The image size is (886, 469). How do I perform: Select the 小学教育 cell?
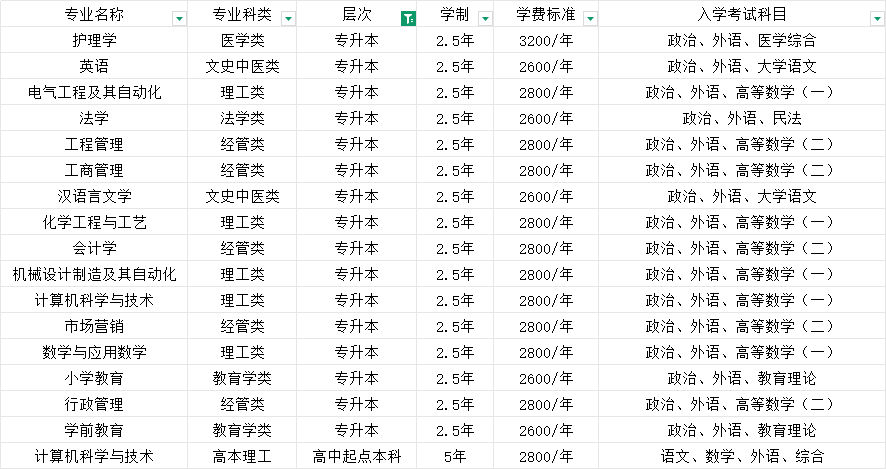pos(94,378)
